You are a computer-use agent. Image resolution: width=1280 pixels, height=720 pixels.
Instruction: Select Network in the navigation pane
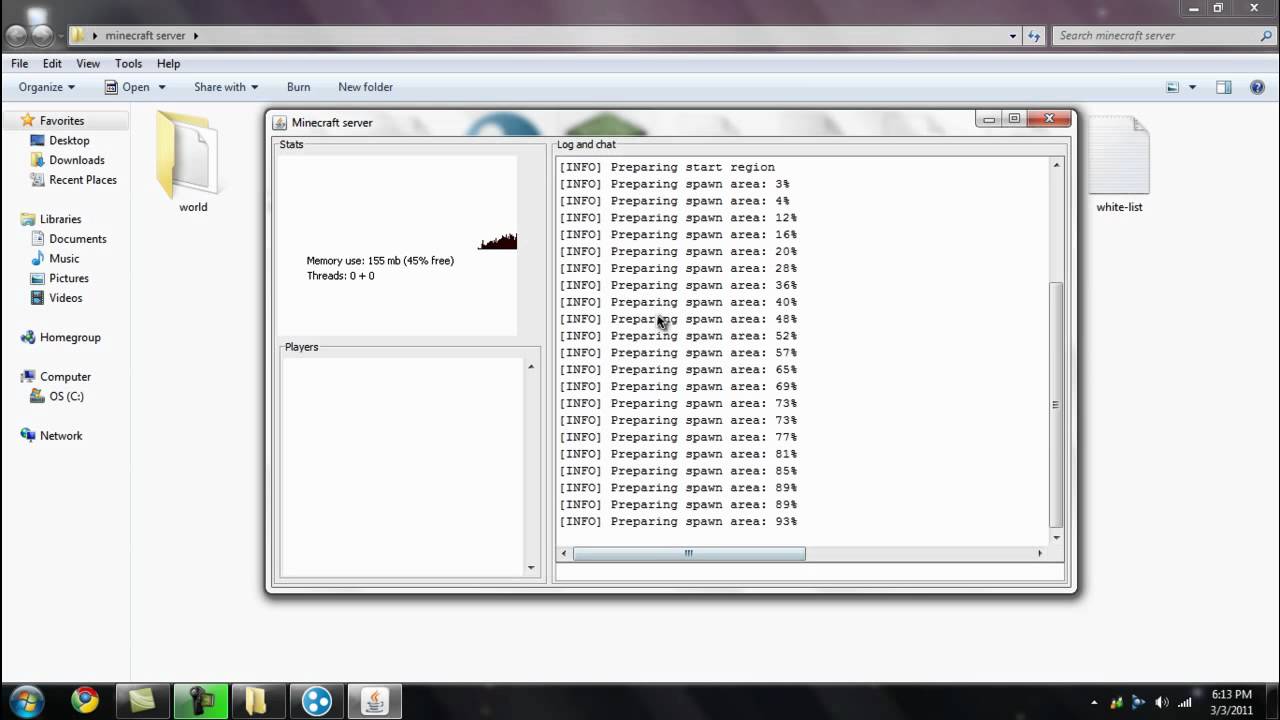tap(61, 436)
